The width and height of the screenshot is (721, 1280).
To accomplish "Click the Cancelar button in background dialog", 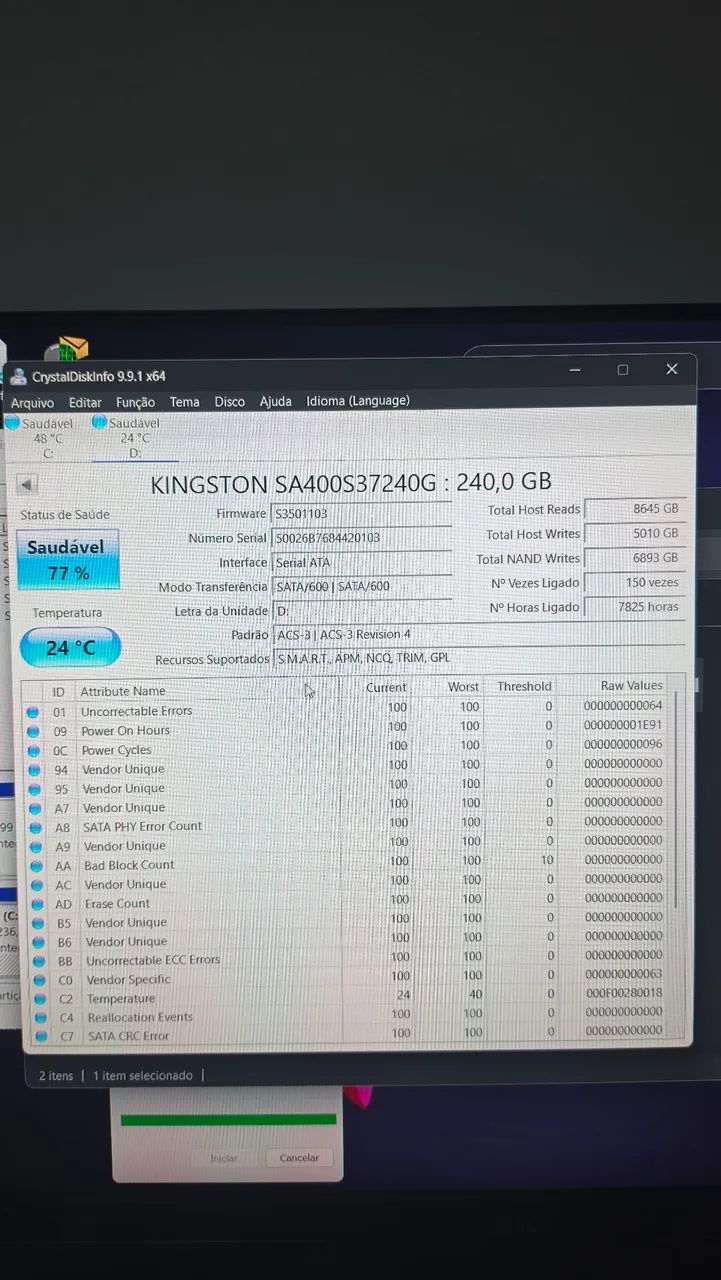I will point(299,1158).
